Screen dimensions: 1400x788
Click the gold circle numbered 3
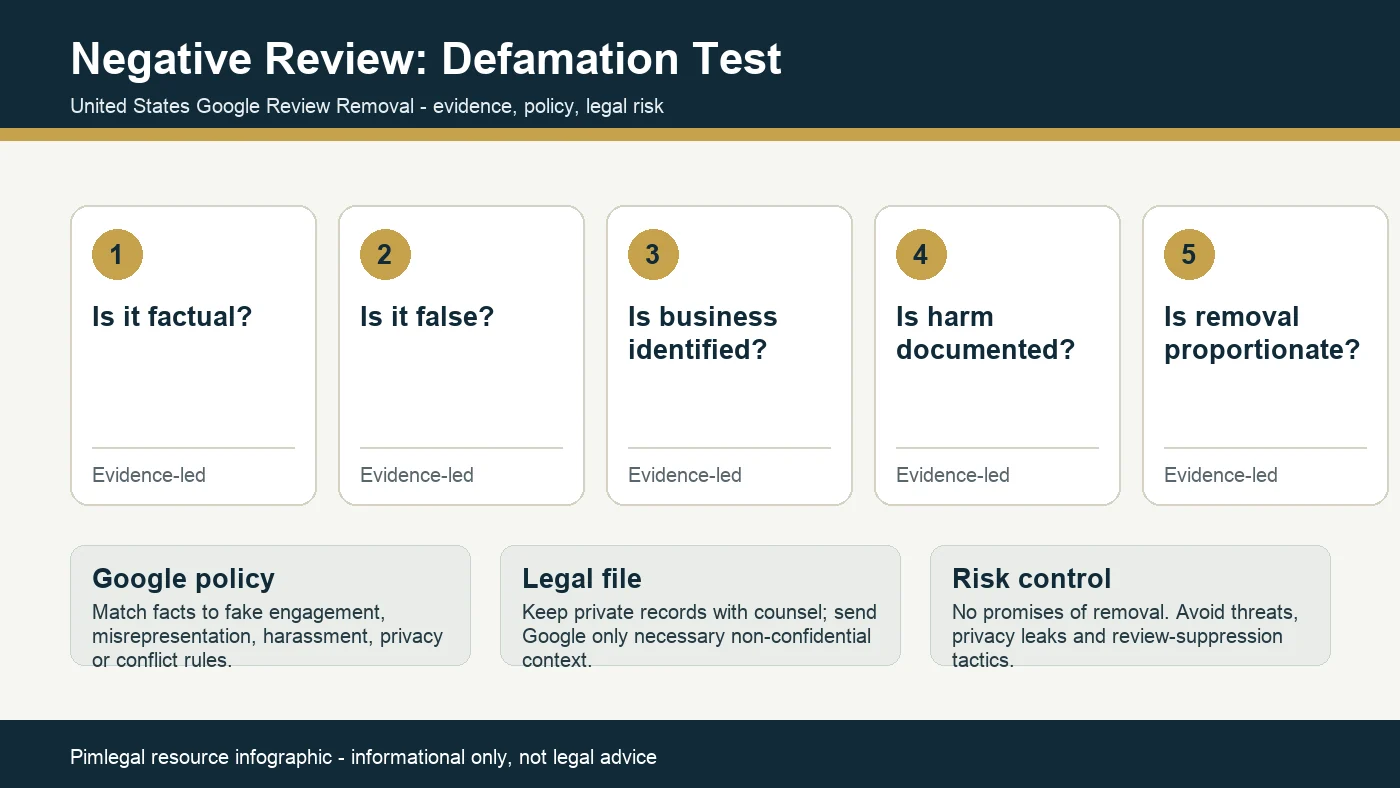tap(654, 254)
